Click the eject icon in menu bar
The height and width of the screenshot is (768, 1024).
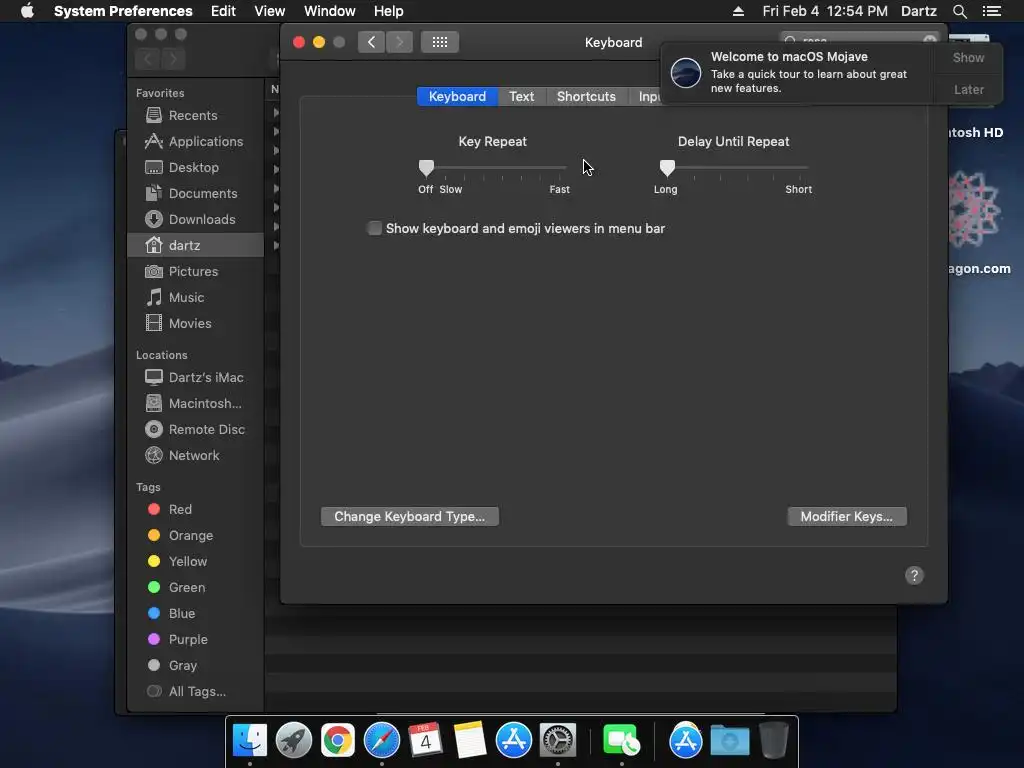(738, 11)
